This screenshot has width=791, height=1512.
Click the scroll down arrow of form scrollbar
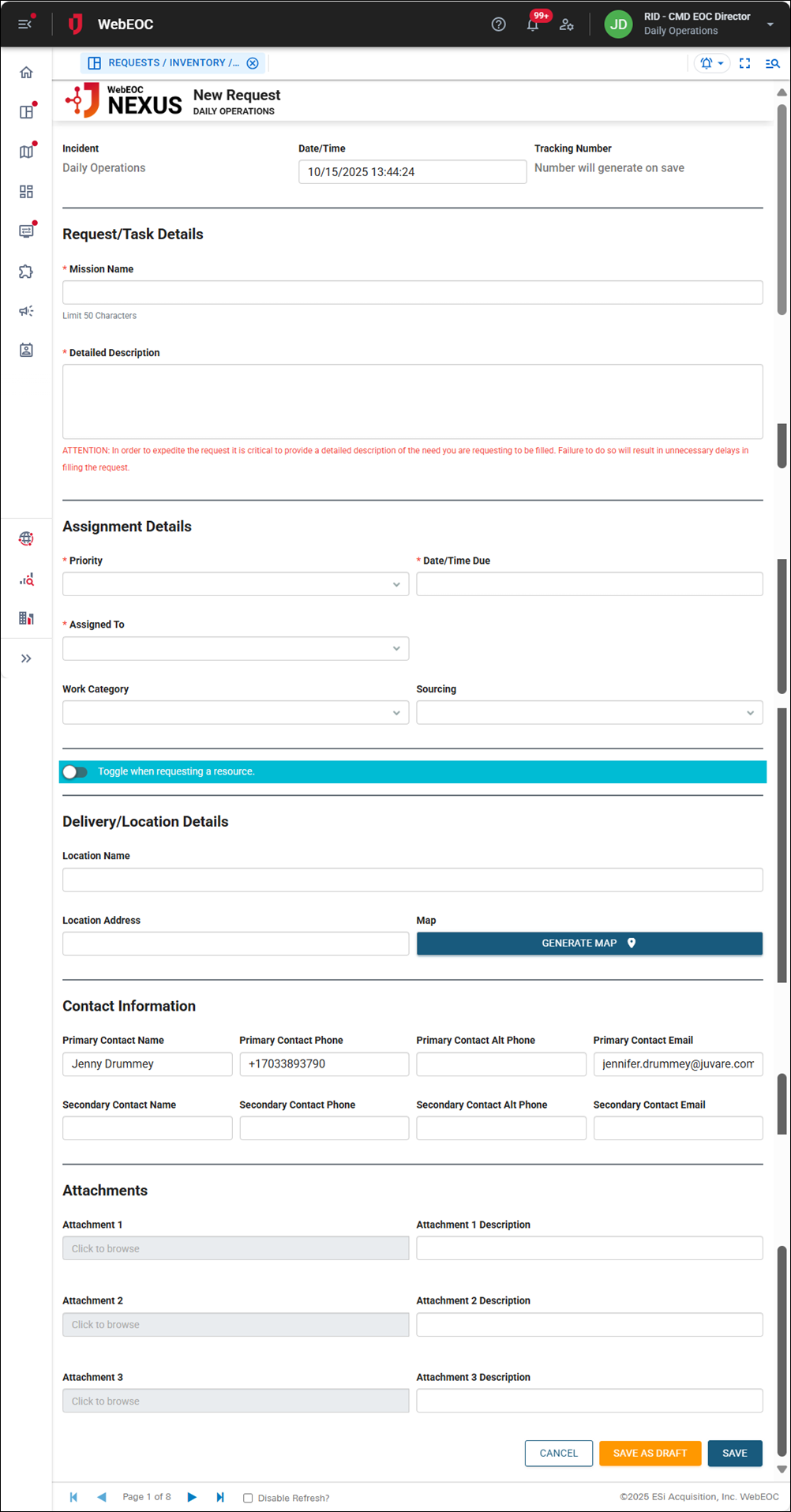coord(782,1469)
